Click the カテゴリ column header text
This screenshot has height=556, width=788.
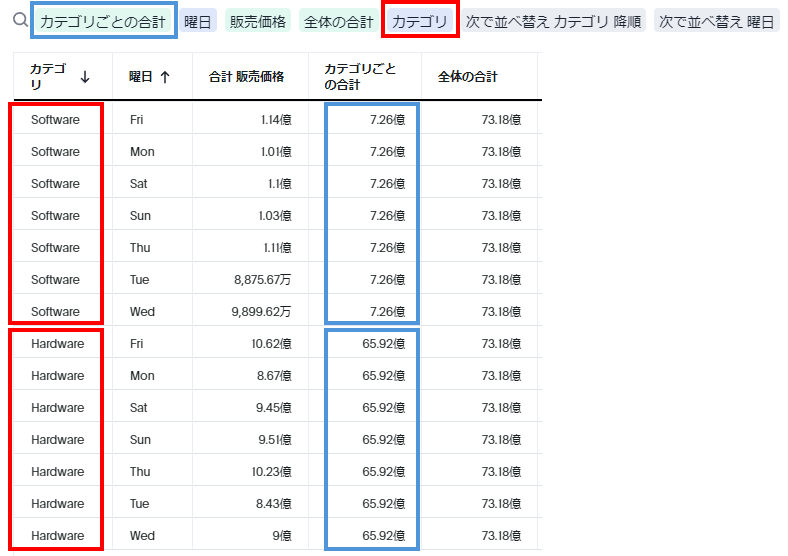(x=48, y=77)
